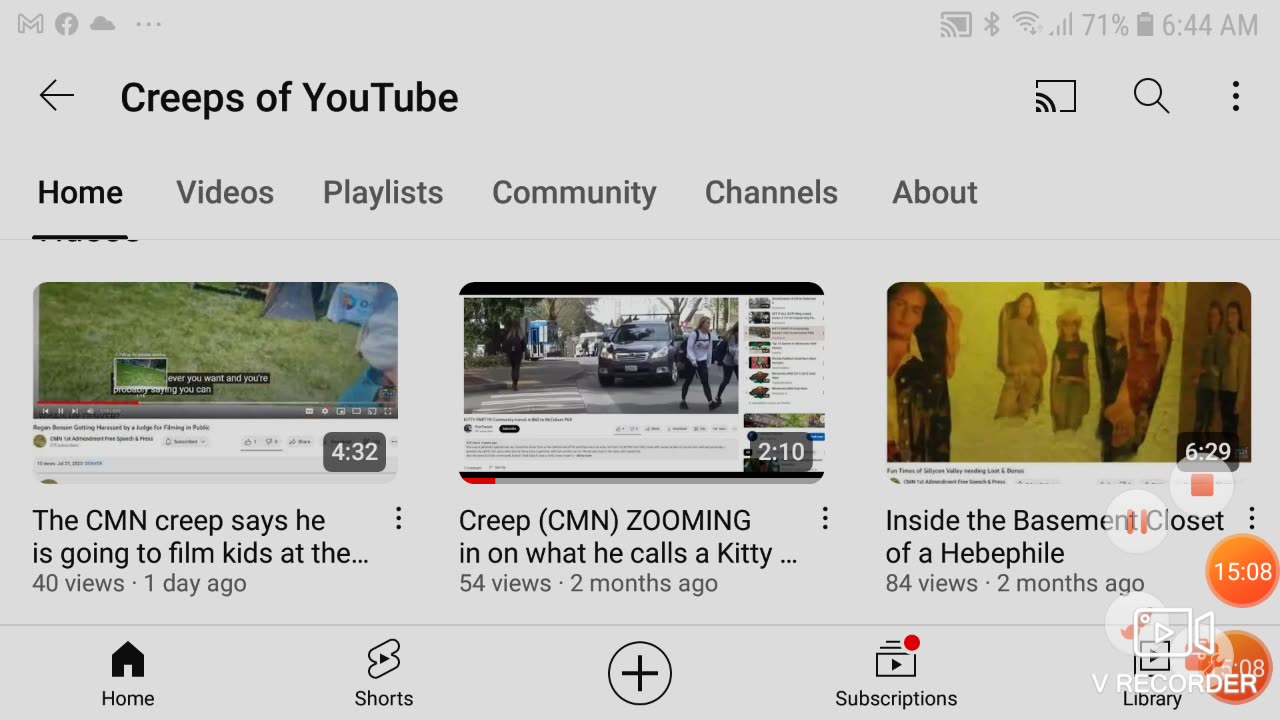Switch to the Videos tab
This screenshot has width=1280, height=720.
point(225,192)
